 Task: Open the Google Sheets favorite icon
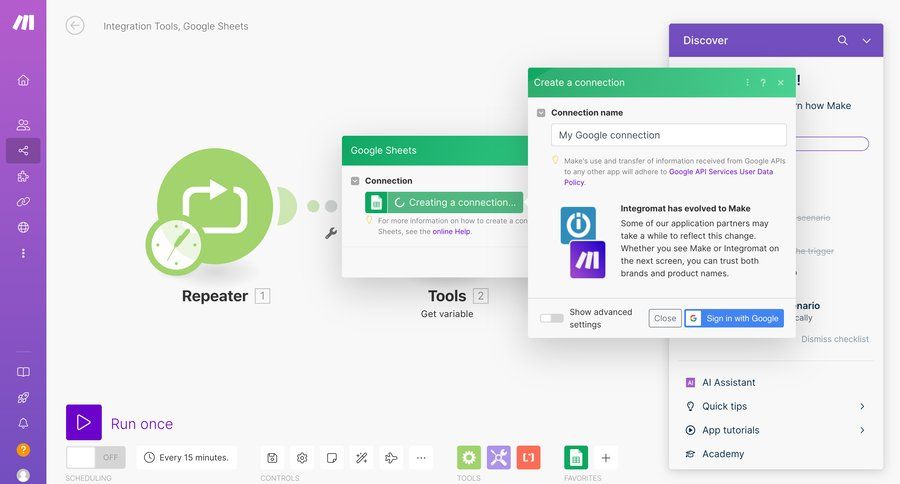click(576, 458)
